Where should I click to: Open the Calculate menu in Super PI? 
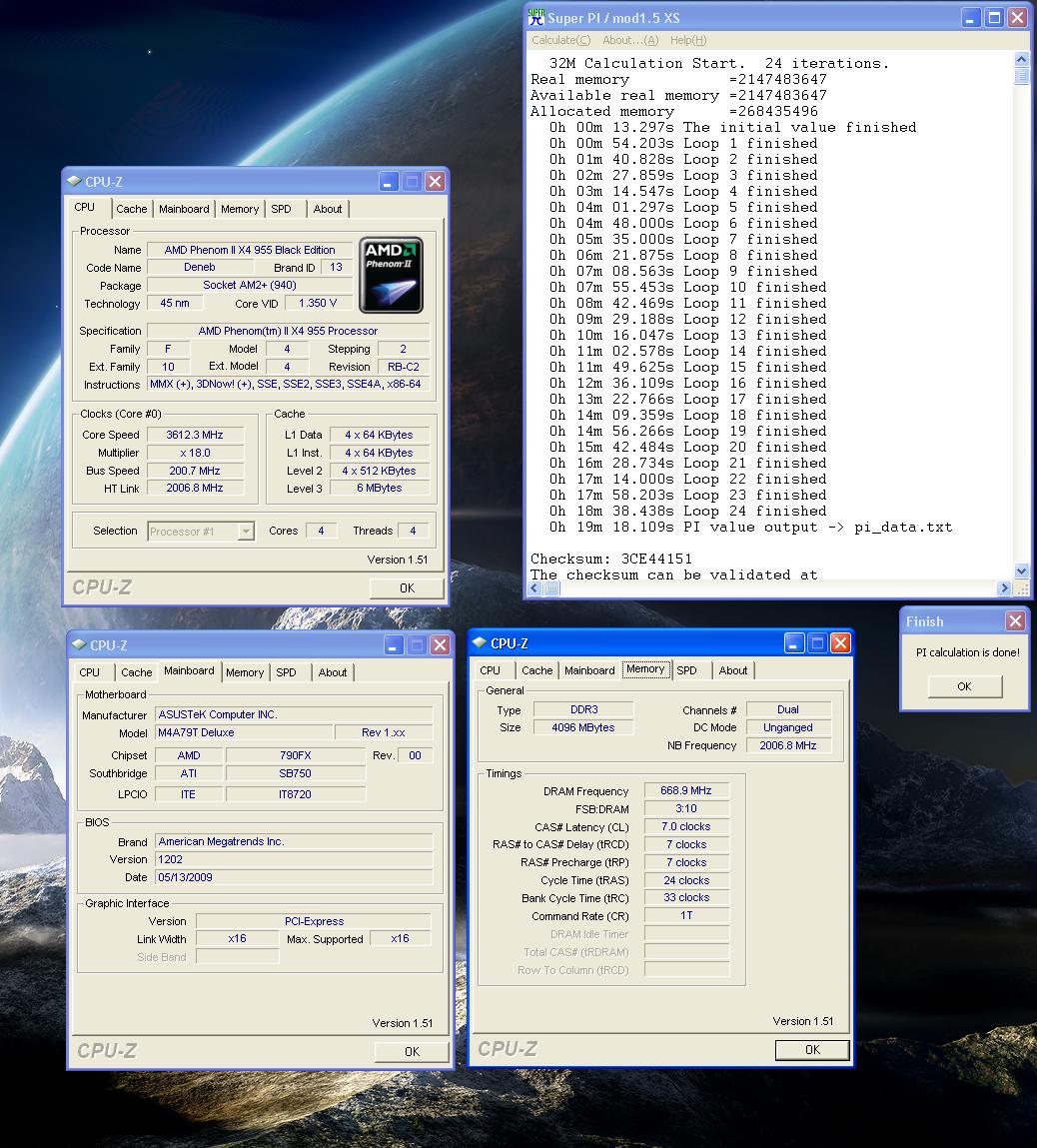pos(560,40)
